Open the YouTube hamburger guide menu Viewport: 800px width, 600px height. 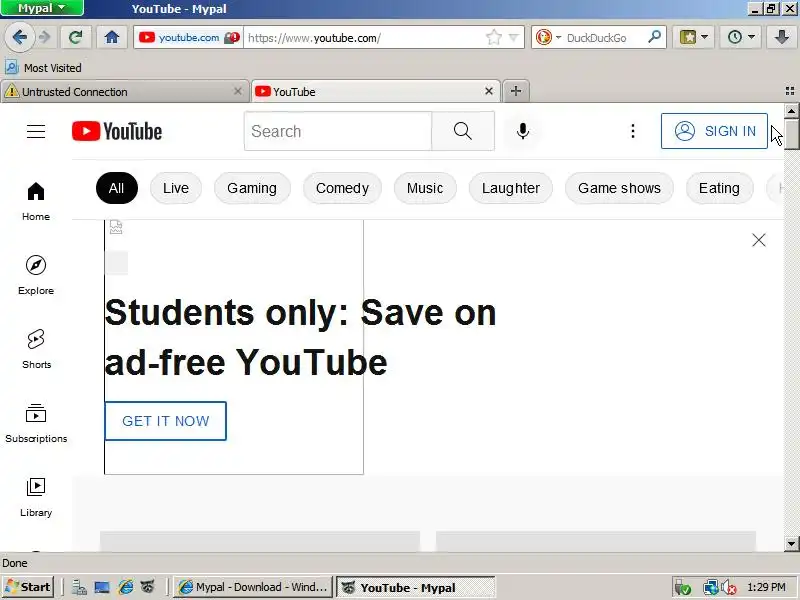36,131
